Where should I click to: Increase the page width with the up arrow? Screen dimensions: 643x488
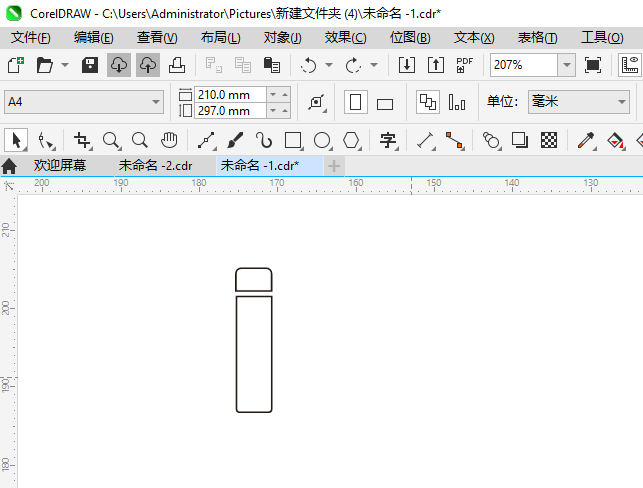[x=285, y=95]
